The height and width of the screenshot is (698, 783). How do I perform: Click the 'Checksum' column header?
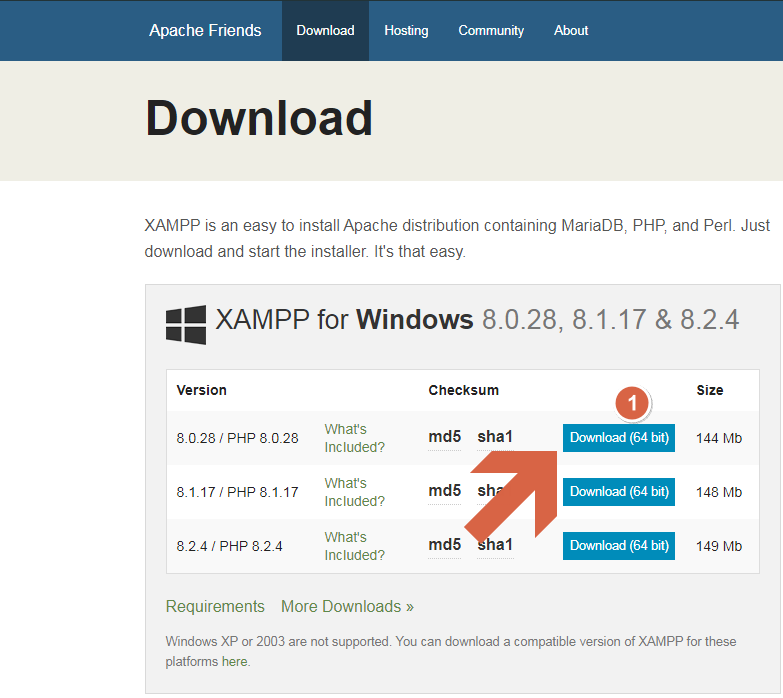coord(463,390)
